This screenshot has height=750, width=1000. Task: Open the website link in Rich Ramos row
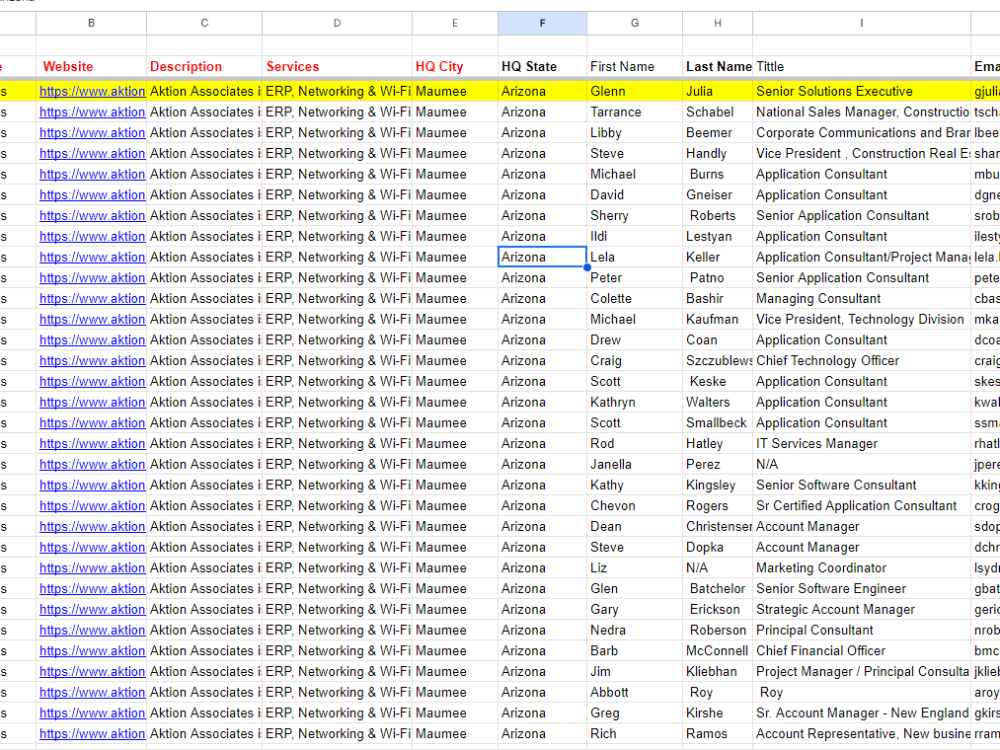[92, 734]
